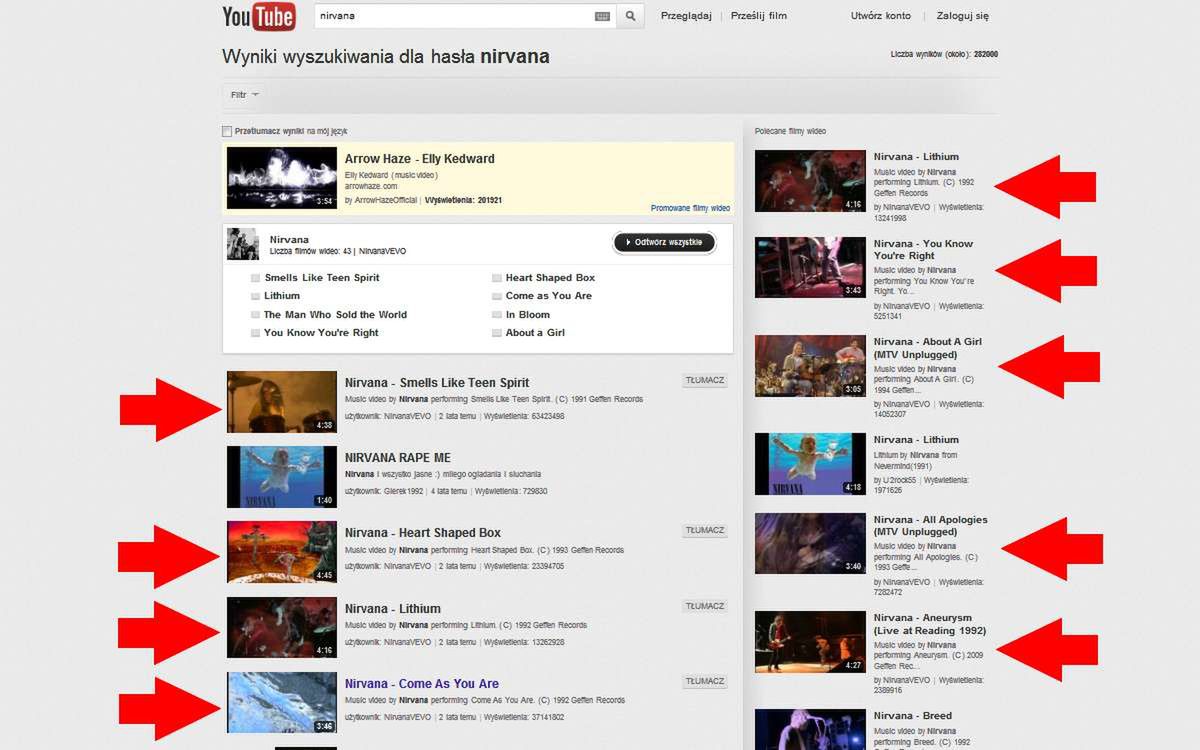Image resolution: width=1200 pixels, height=750 pixels.
Task: Open the NIRVANA RAPE ME title link
Action: point(398,458)
